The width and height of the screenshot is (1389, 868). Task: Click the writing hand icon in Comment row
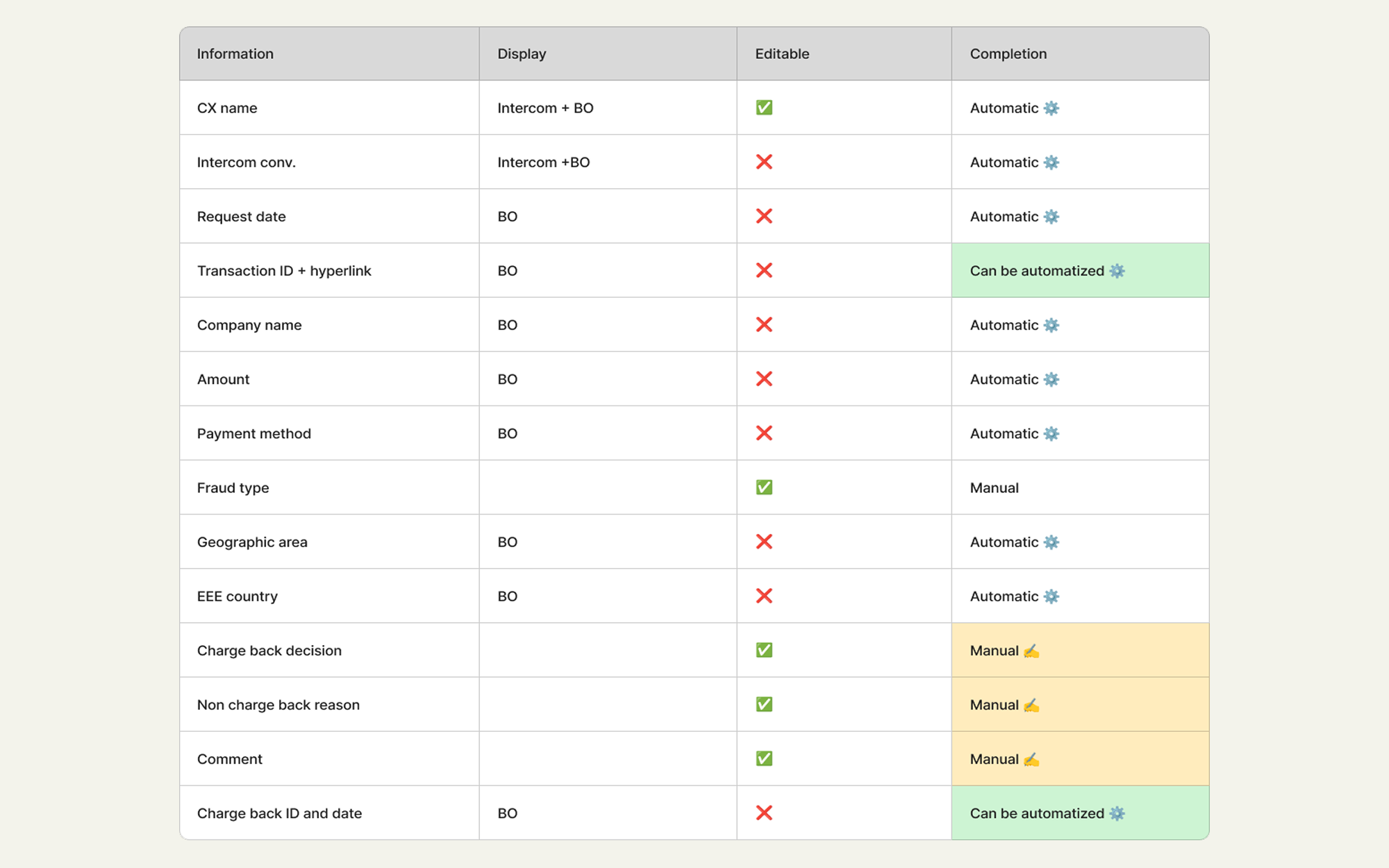1031,759
